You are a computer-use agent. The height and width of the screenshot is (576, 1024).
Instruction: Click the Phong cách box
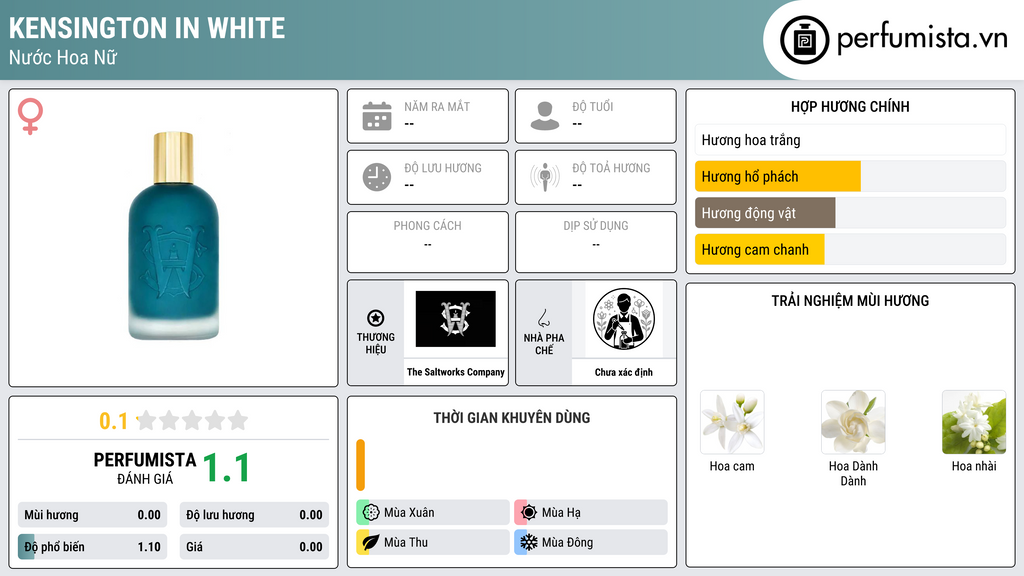tap(428, 242)
